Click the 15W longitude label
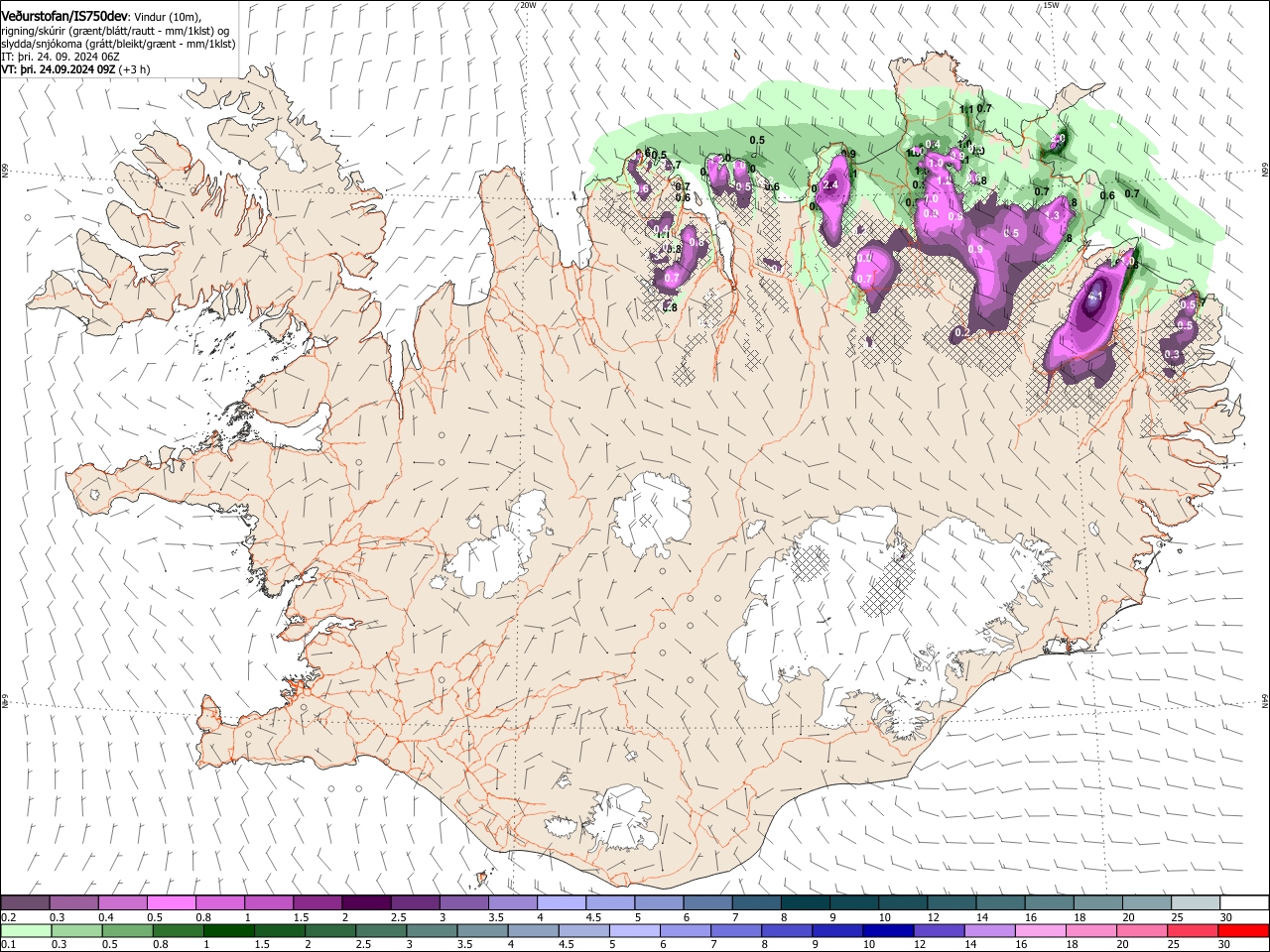Image resolution: width=1270 pixels, height=952 pixels. (x=1051, y=5)
